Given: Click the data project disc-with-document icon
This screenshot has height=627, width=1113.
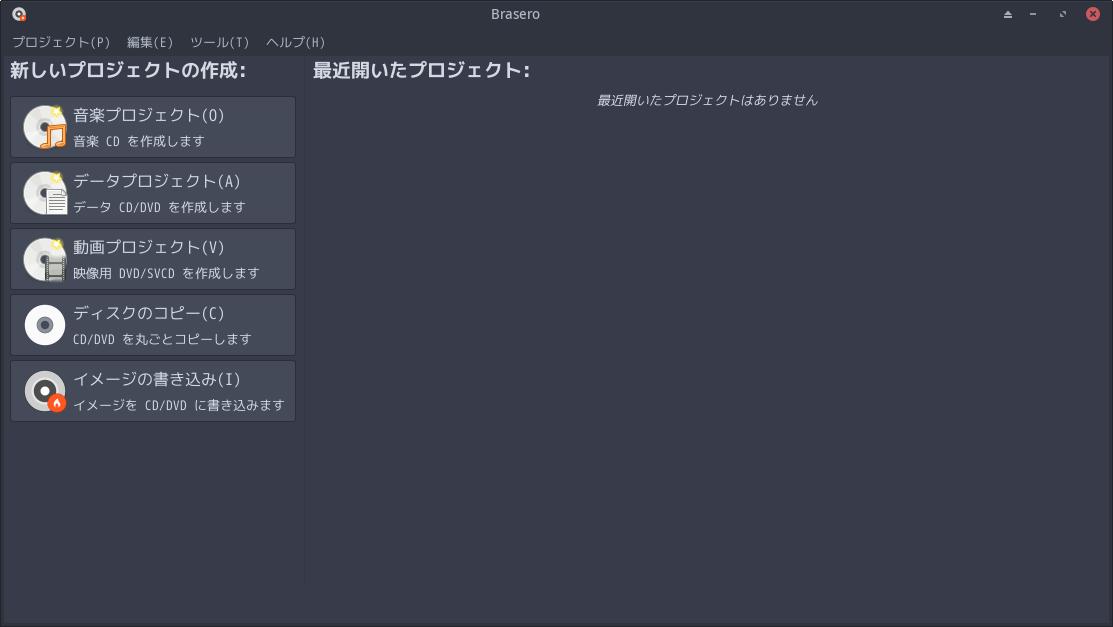Looking at the screenshot, I should tap(45, 193).
